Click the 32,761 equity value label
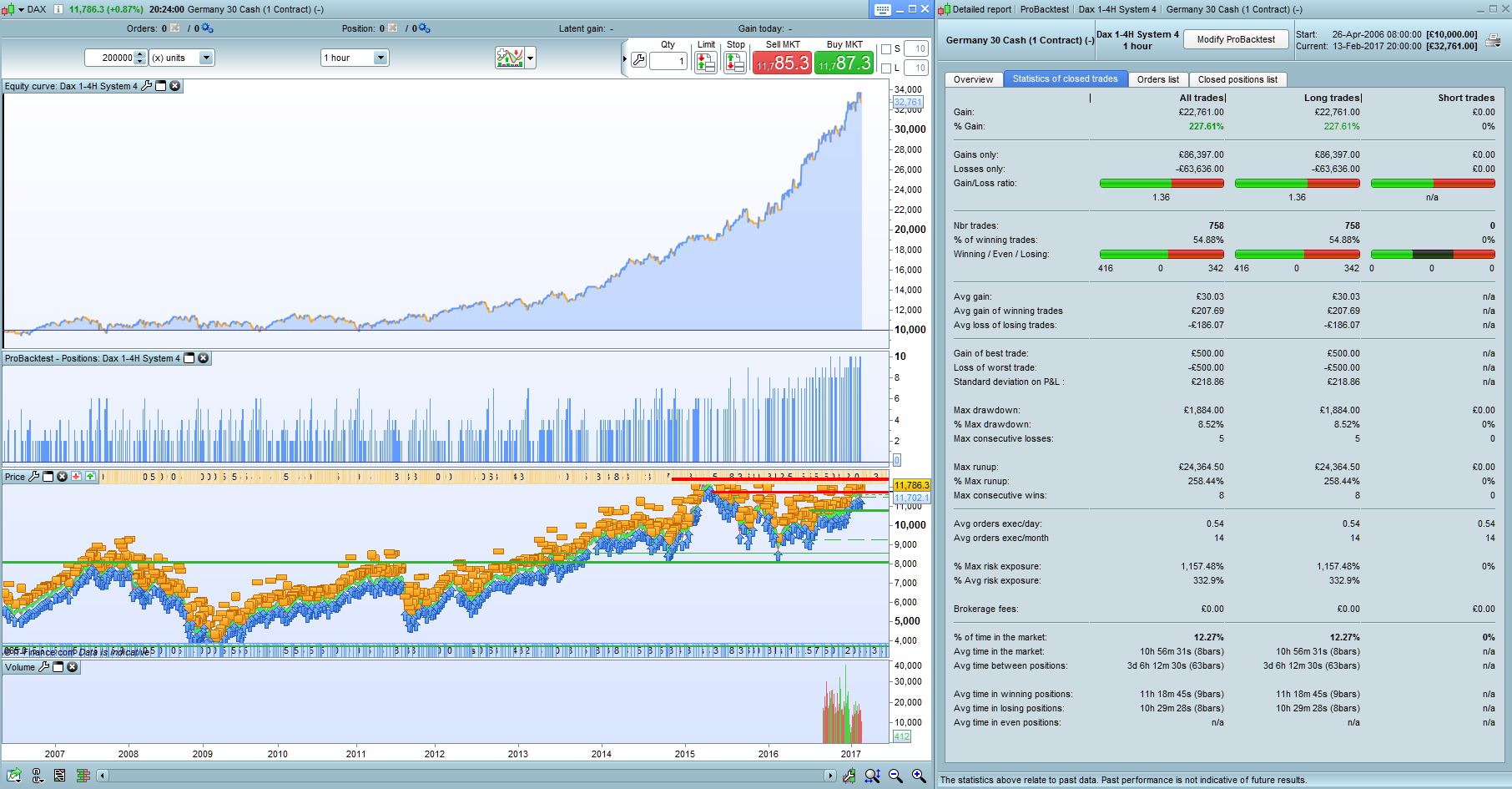1512x789 pixels. (x=908, y=103)
